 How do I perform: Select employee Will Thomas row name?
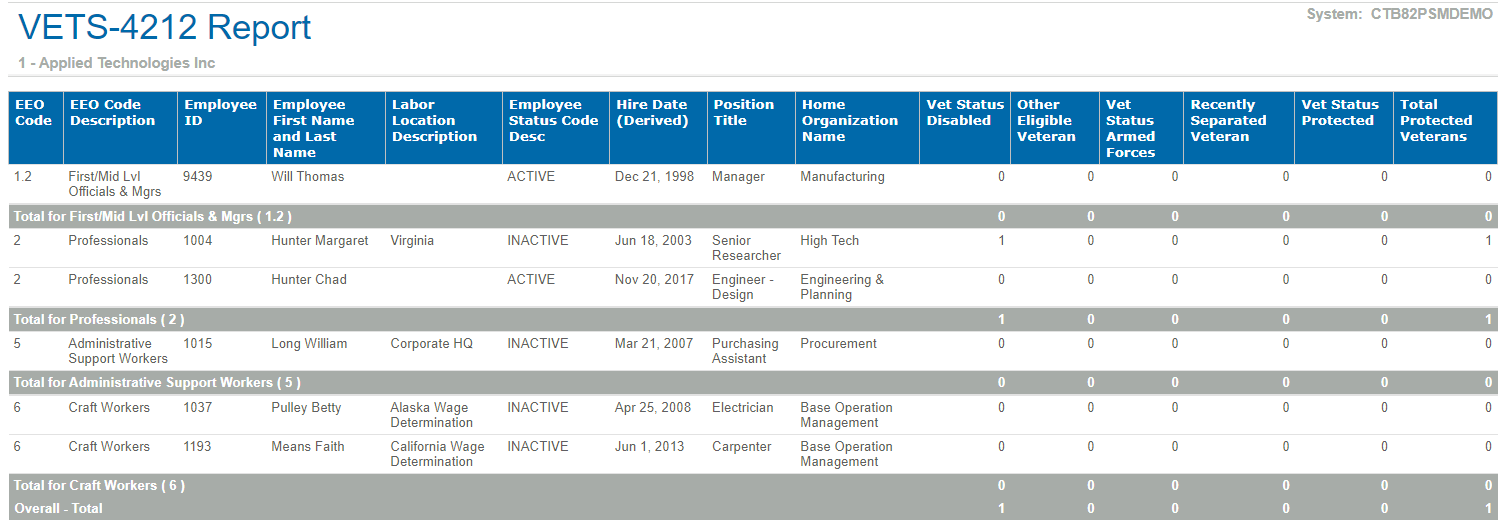click(x=308, y=177)
